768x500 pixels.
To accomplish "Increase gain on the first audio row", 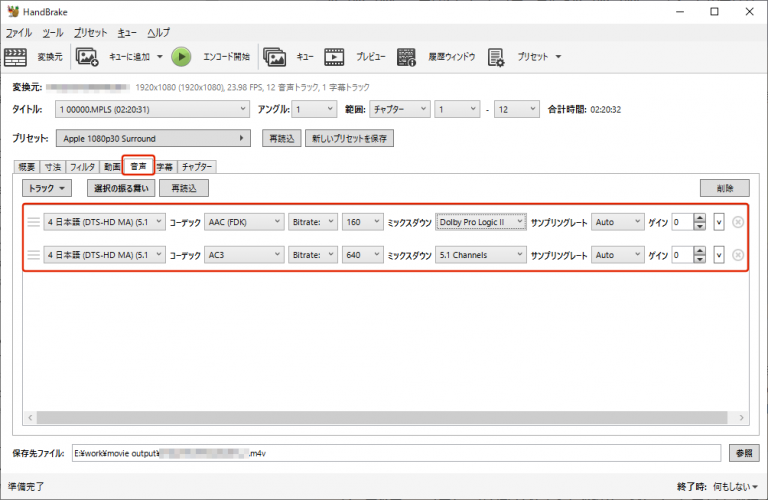I will tap(700, 218).
